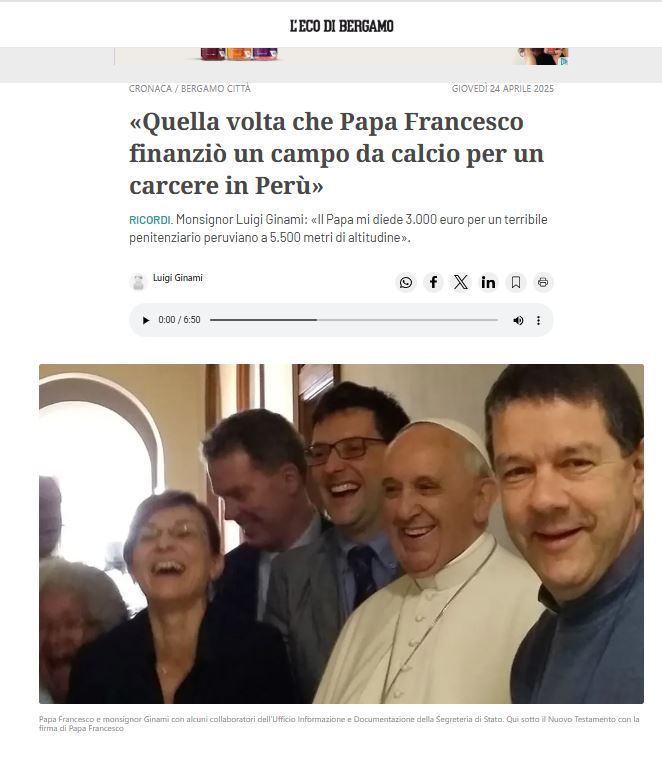The image size is (662, 759).
Task: Open L'Eco di Bergamo homepage logo
Action: click(342, 26)
